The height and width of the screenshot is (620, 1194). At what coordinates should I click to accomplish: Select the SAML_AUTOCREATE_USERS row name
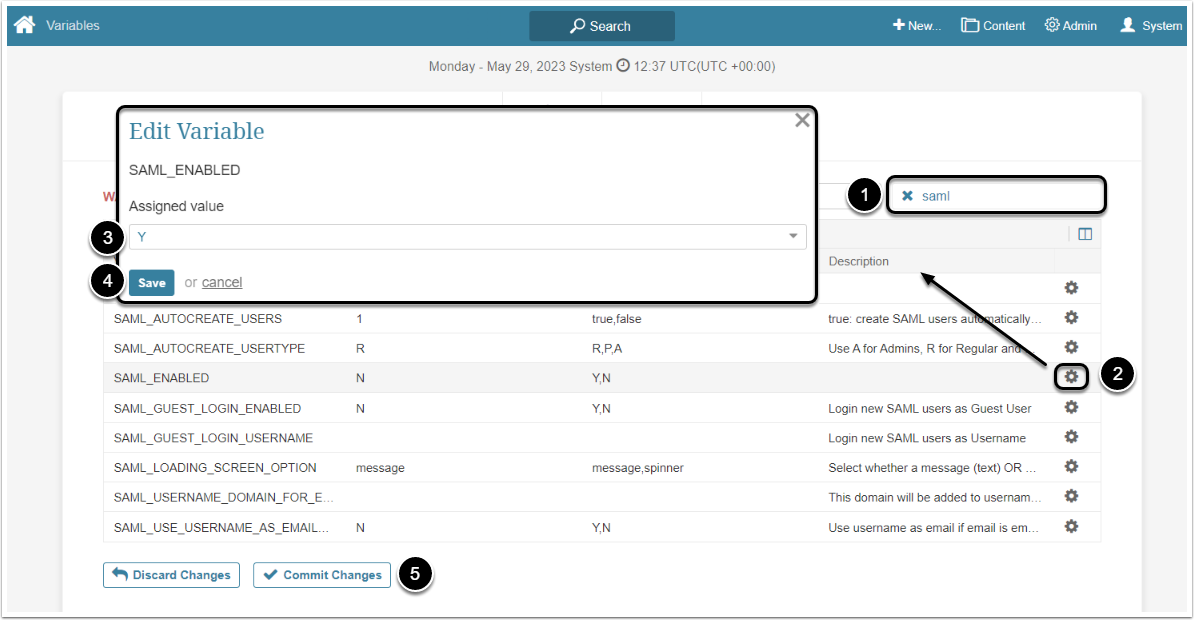pyautogui.click(x=198, y=319)
